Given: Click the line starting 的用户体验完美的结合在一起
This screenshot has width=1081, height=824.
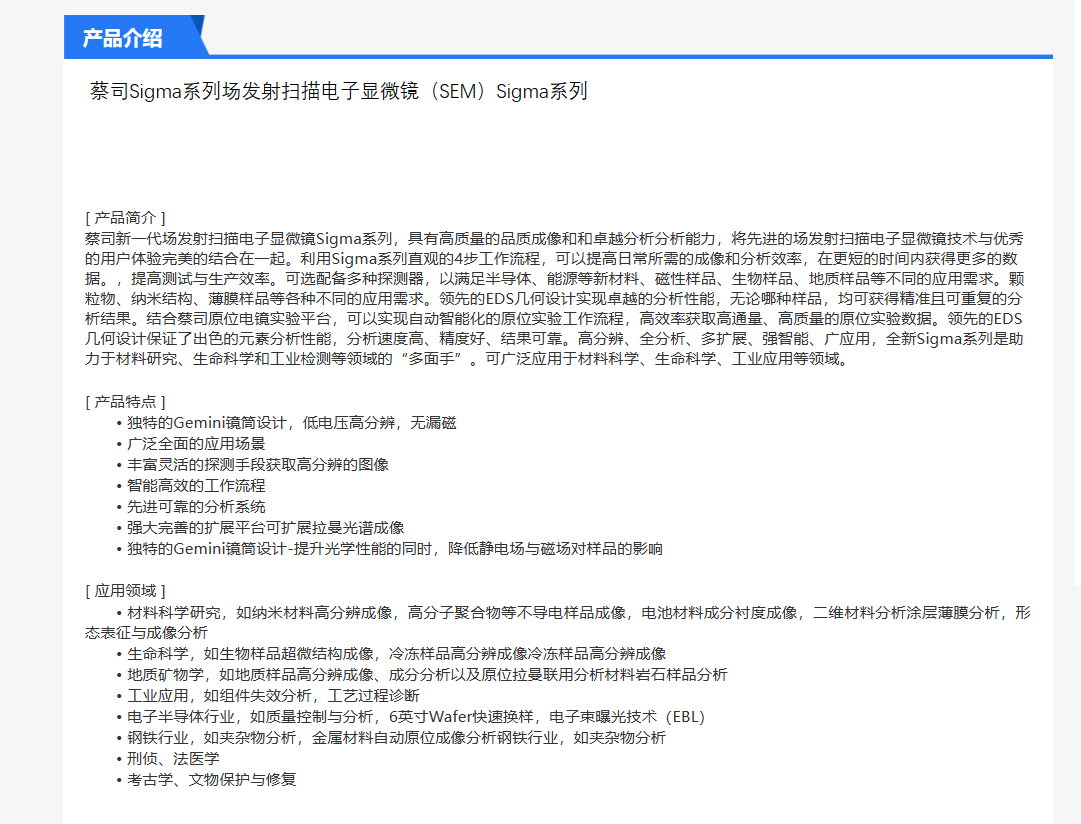Looking at the screenshot, I should tap(552, 259).
